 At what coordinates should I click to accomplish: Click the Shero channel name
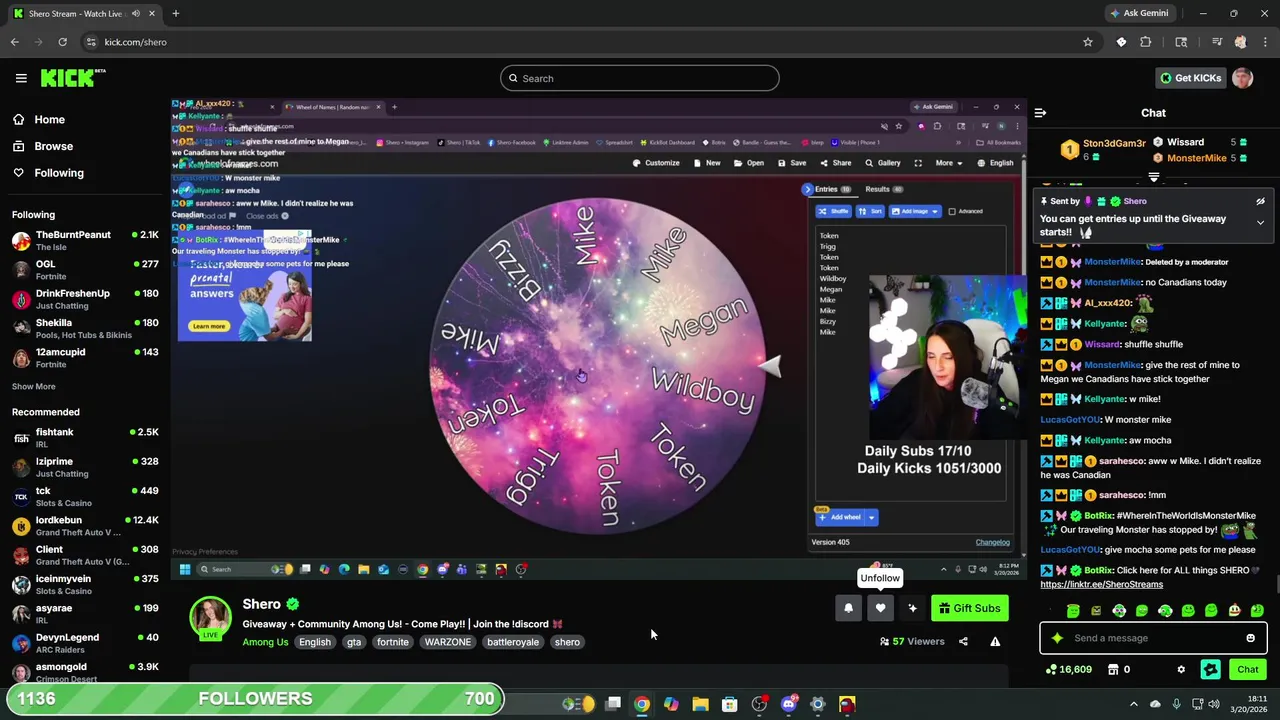261,604
